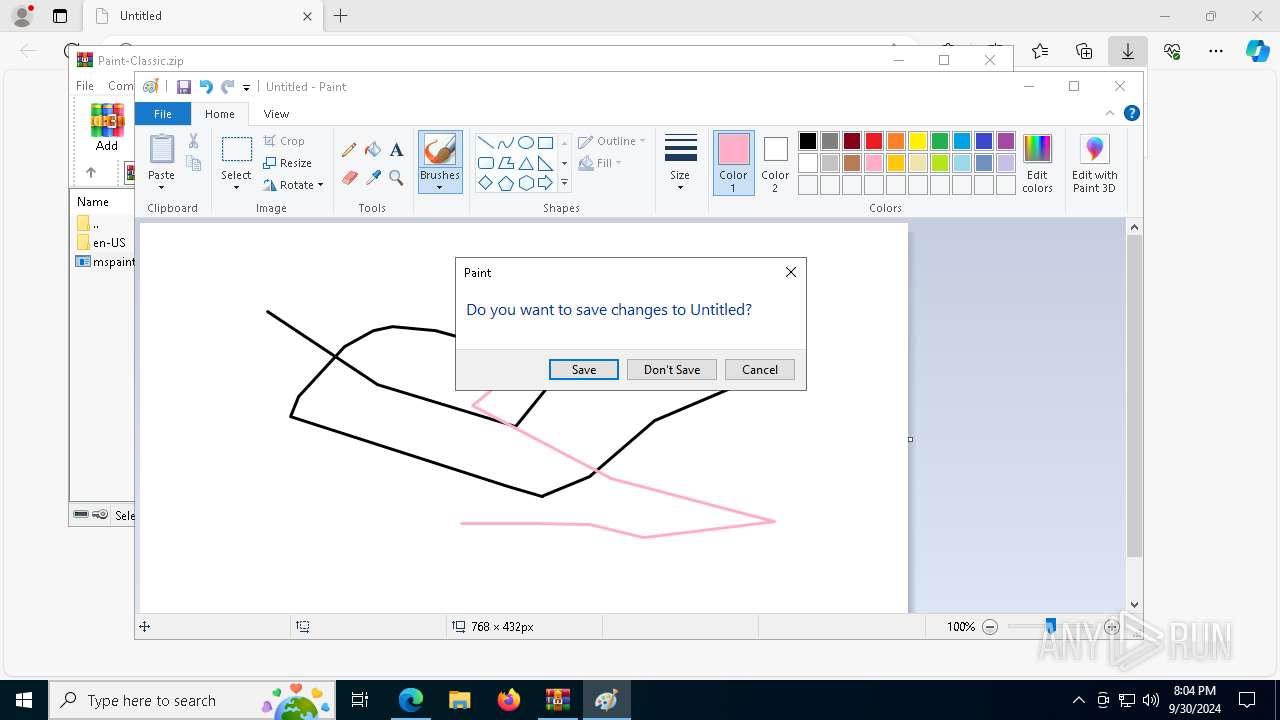Click the Brushes tool icon

click(x=440, y=150)
